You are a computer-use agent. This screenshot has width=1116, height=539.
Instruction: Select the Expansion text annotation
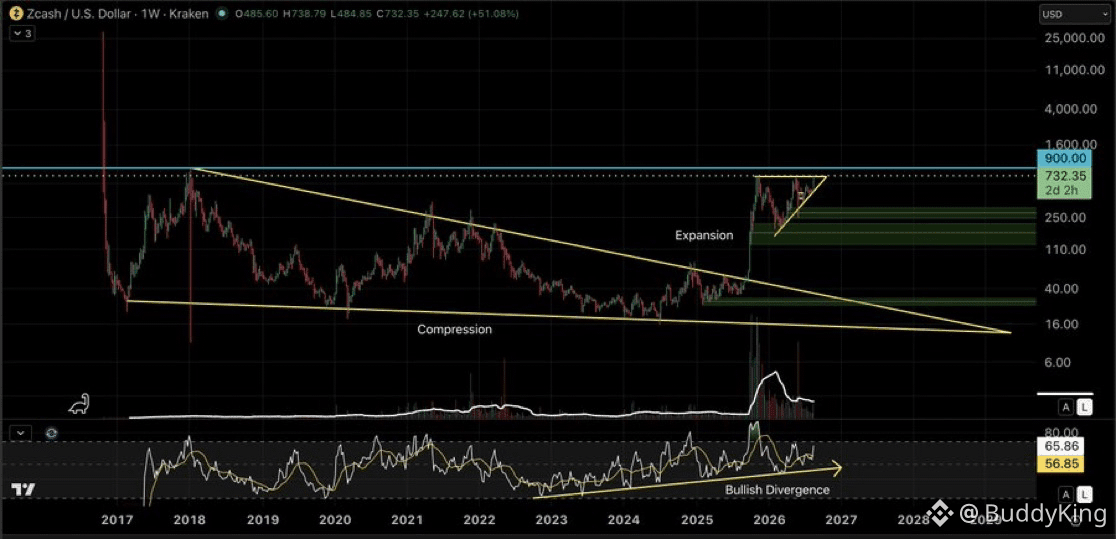tap(704, 235)
